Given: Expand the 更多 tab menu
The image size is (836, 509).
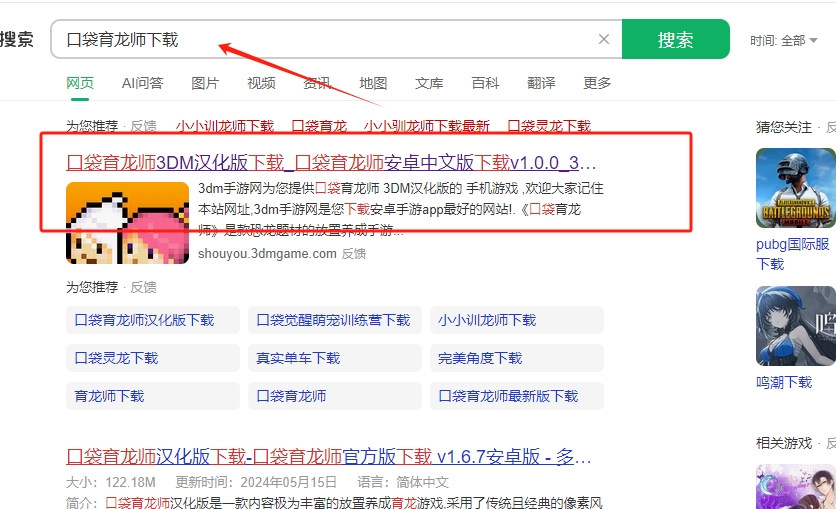Looking at the screenshot, I should click(x=597, y=83).
